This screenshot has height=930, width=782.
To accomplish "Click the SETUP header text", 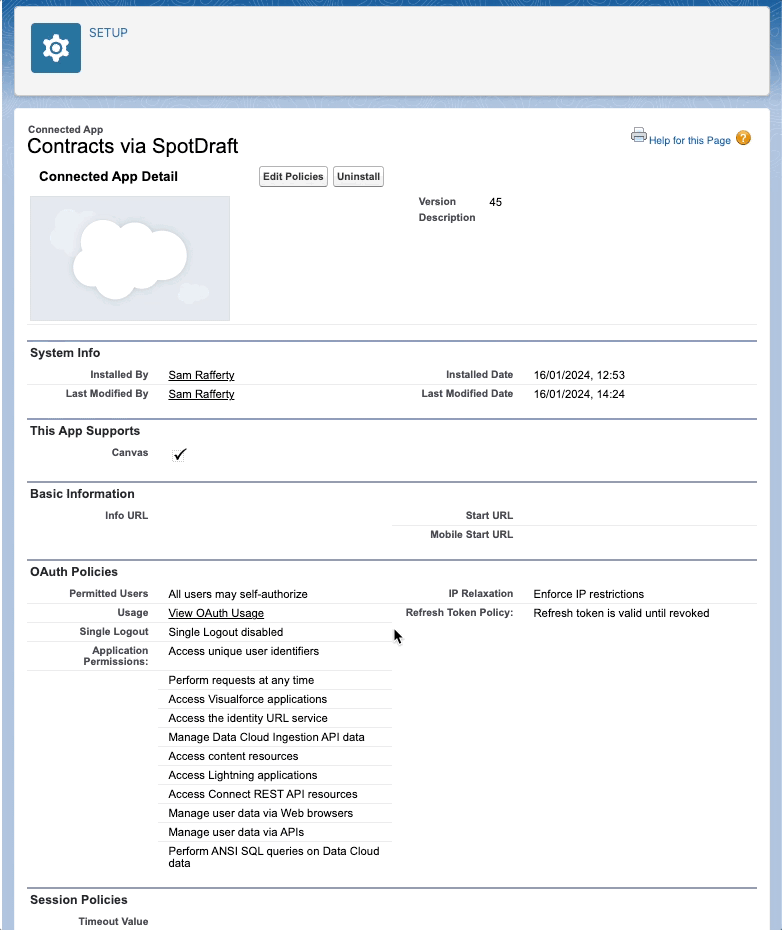I will tap(108, 33).
